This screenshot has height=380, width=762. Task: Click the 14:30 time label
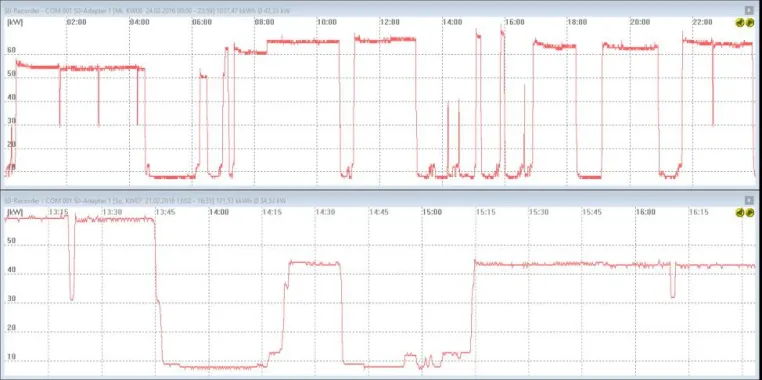pyautogui.click(x=326, y=212)
